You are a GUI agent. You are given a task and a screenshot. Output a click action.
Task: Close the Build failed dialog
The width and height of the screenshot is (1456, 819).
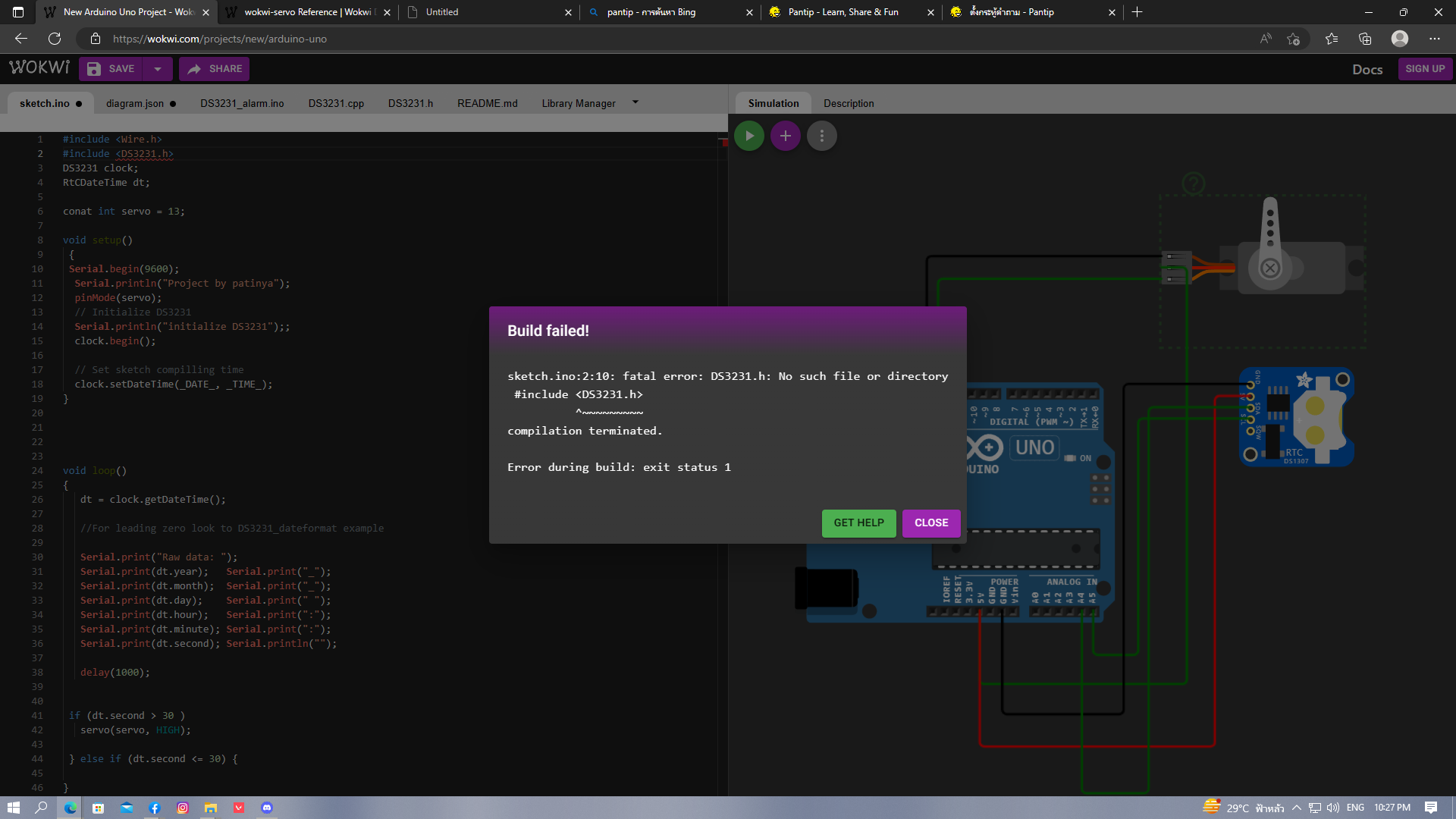930,522
